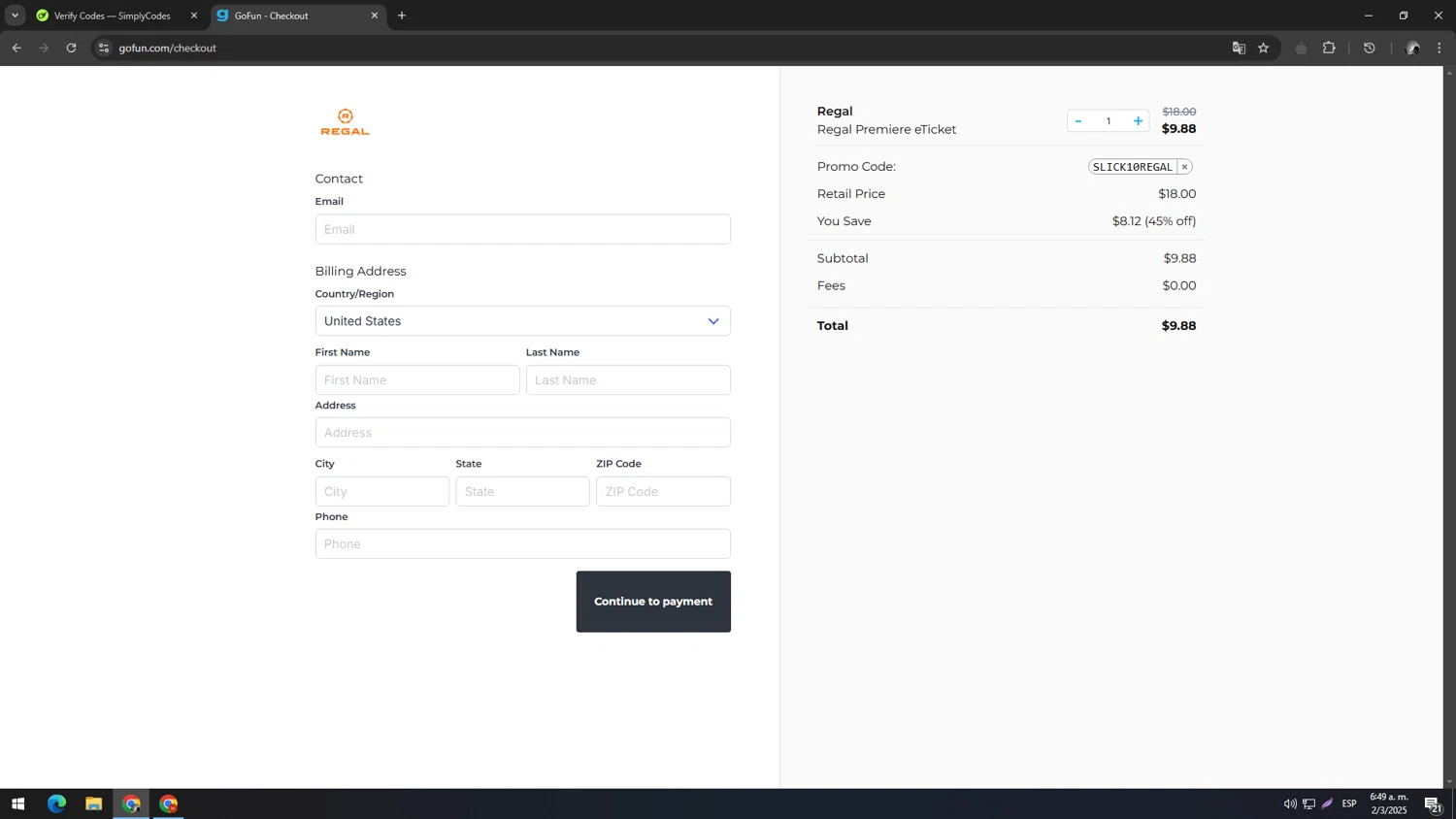Click the pen icon in system tray
1456x819 pixels.
1327,803
